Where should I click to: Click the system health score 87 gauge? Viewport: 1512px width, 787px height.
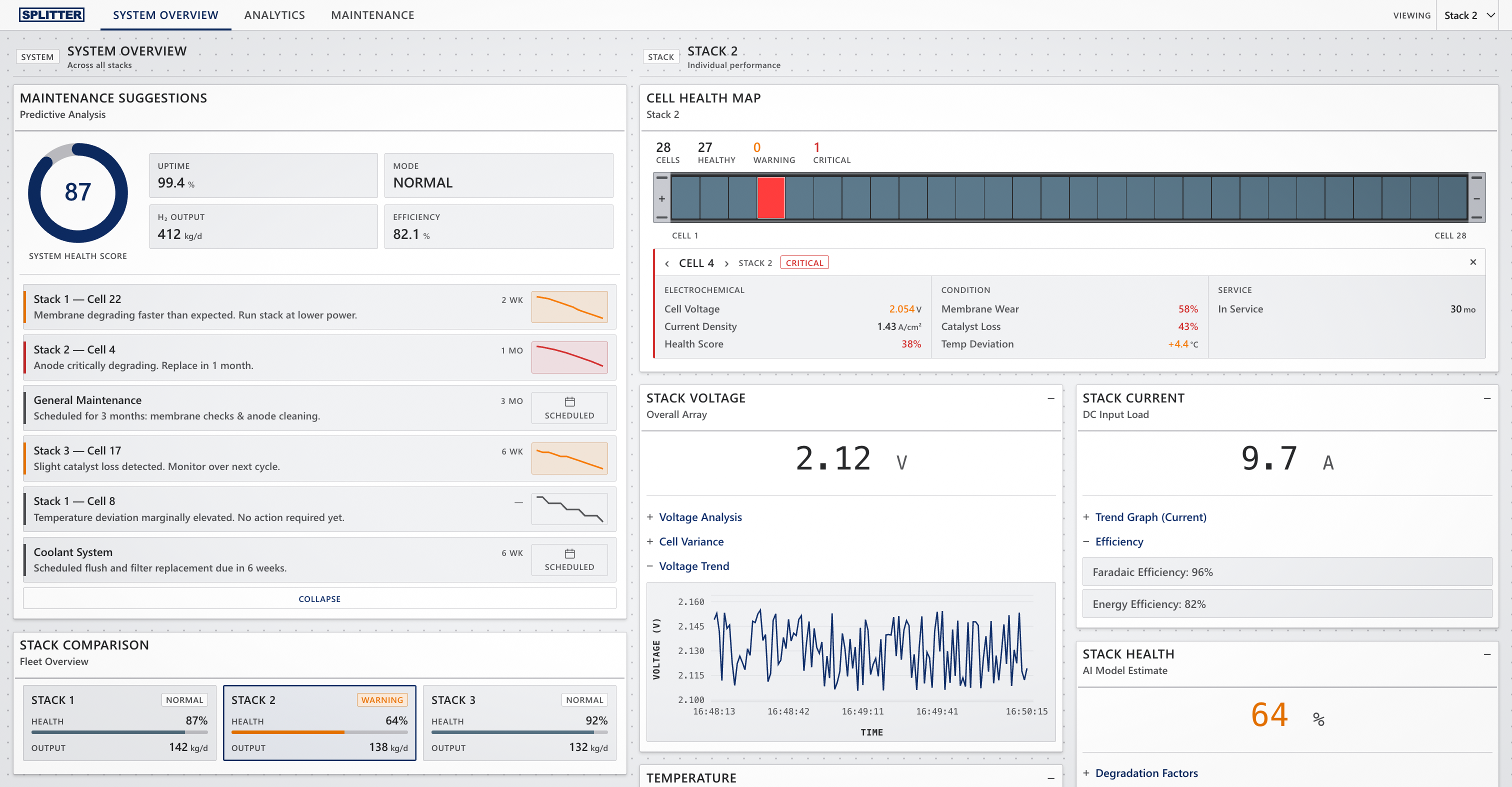78,192
